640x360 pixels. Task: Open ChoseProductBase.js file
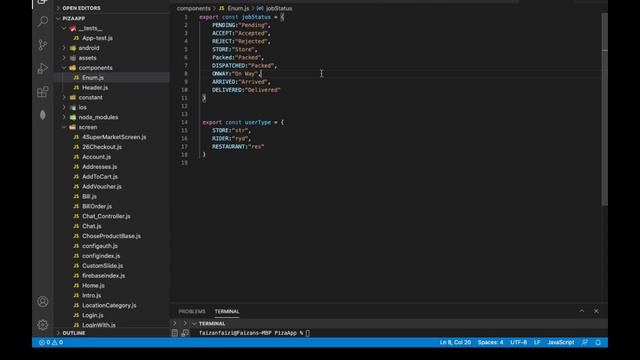point(111,236)
